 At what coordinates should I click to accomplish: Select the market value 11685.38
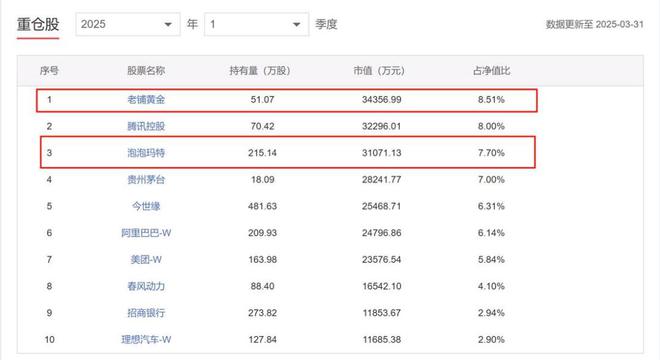[382, 339]
